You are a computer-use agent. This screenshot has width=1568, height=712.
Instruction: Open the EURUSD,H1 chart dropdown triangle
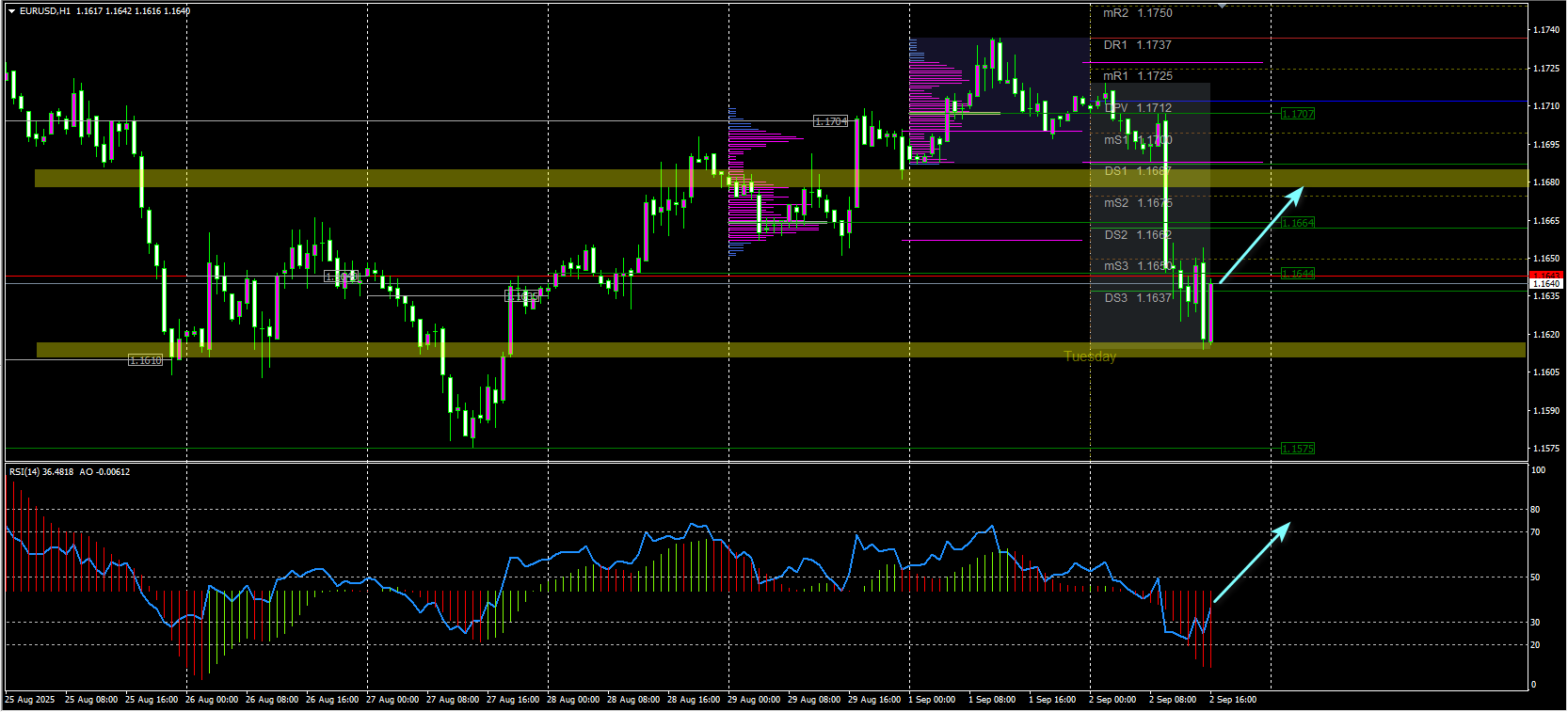click(11, 11)
